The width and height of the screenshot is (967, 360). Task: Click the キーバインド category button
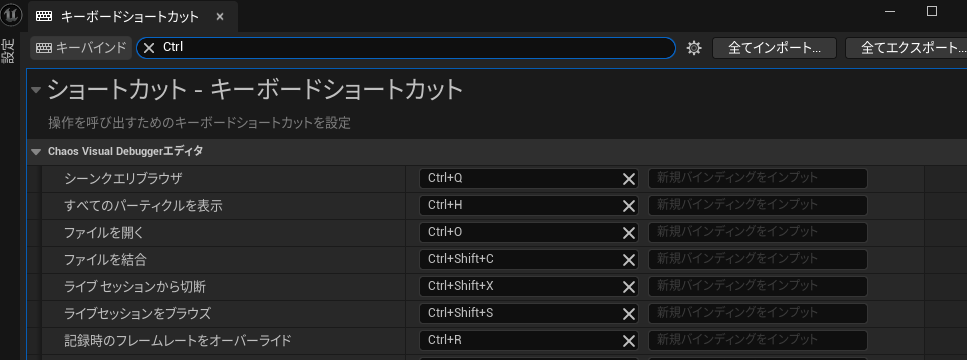coord(81,47)
